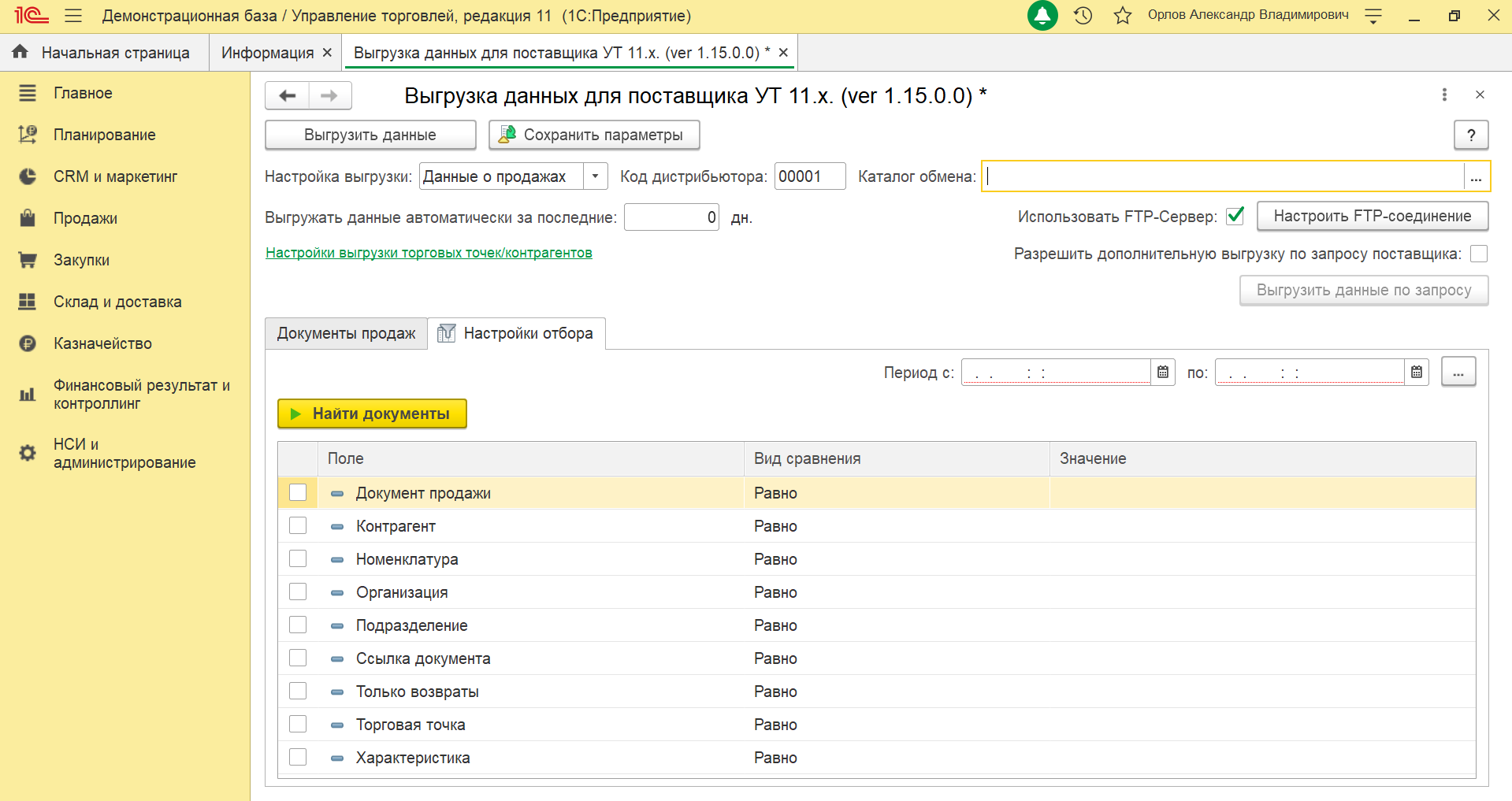Navigate back with left arrow
This screenshot has width=1512, height=801.
[x=288, y=95]
